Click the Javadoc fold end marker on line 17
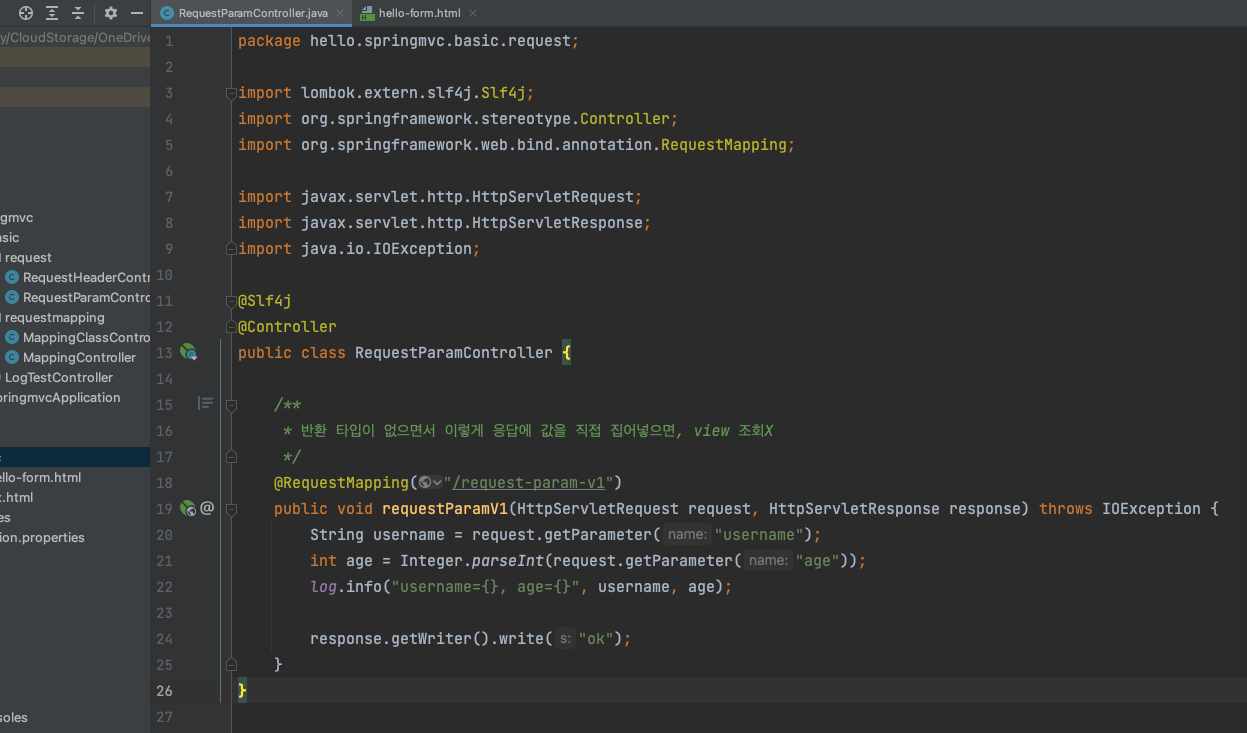This screenshot has height=733, width=1247. tap(231, 457)
